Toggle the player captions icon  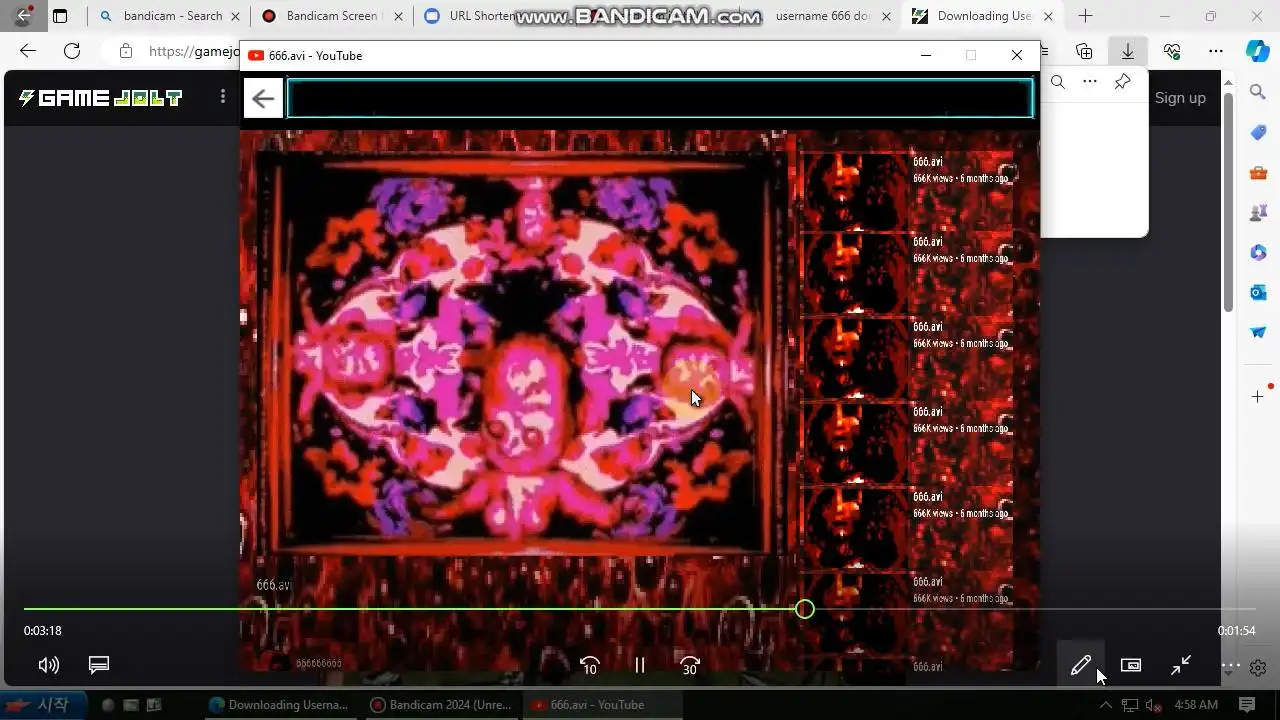click(x=99, y=665)
